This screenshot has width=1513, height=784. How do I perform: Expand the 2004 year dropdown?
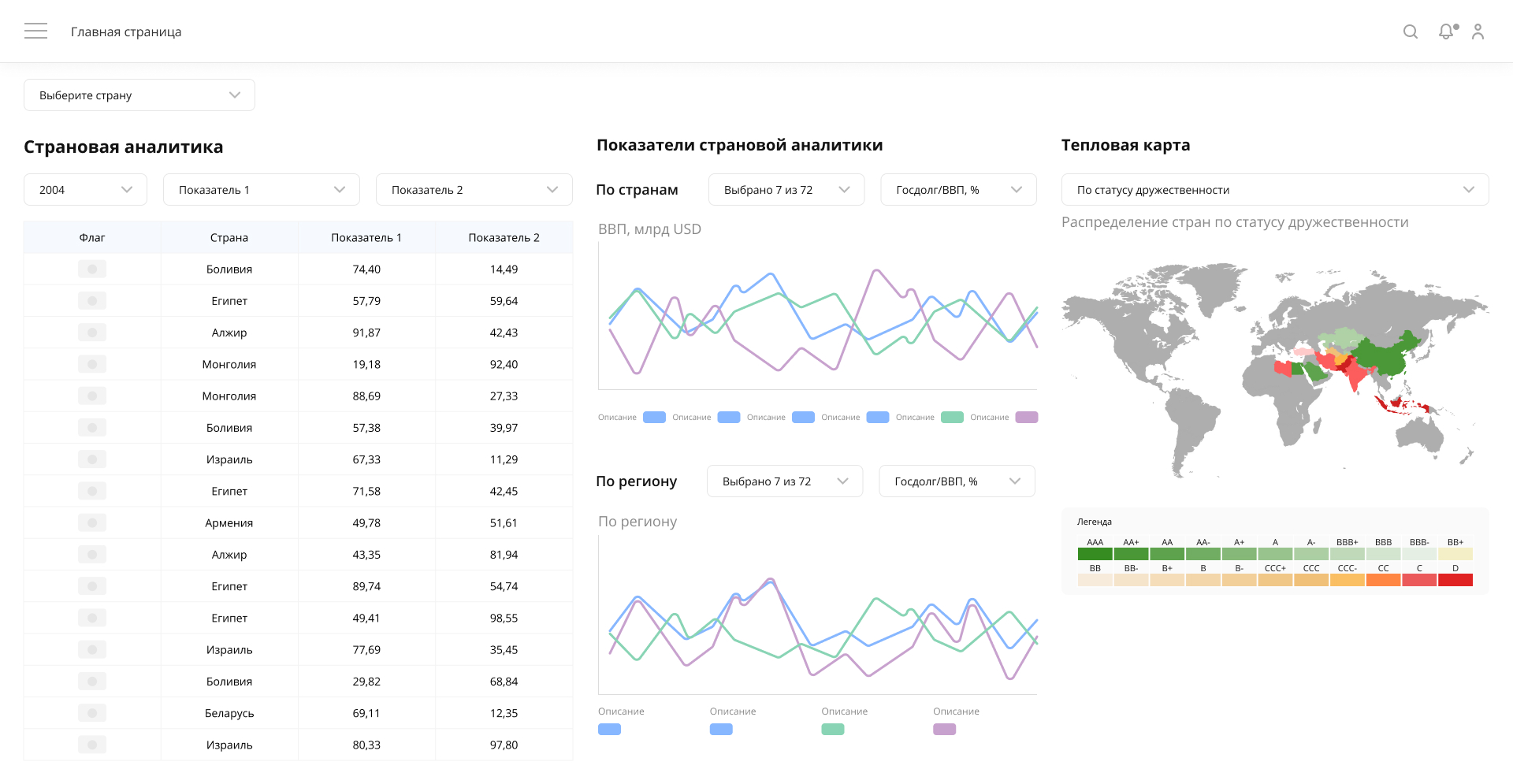[x=85, y=190]
